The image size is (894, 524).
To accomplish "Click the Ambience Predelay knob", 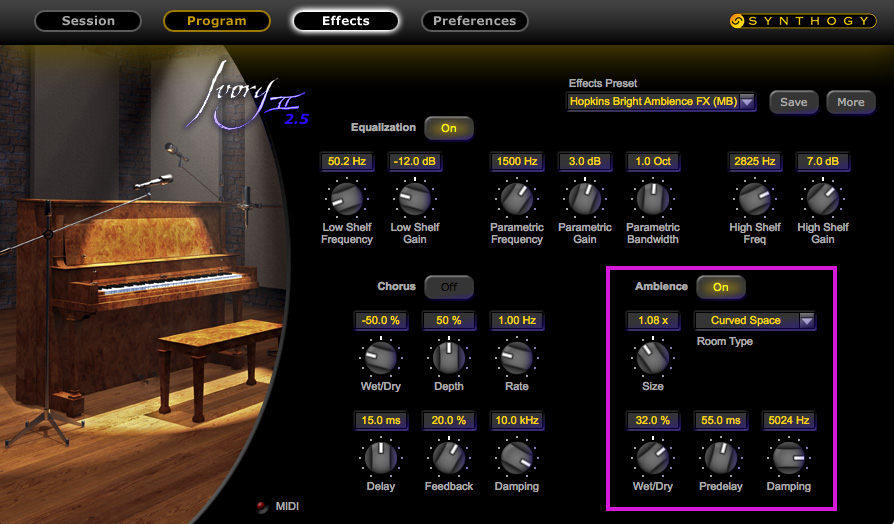I will coord(721,458).
